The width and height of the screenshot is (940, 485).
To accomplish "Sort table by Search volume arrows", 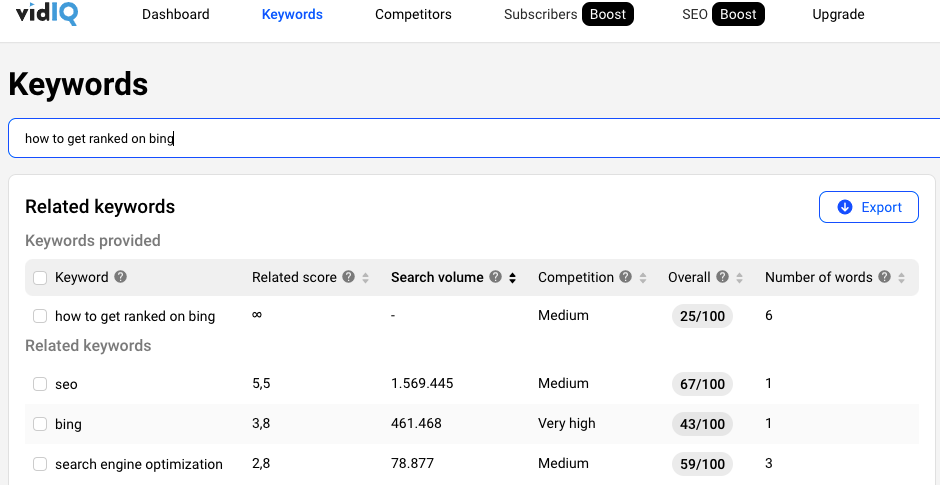I will pyautogui.click(x=513, y=278).
